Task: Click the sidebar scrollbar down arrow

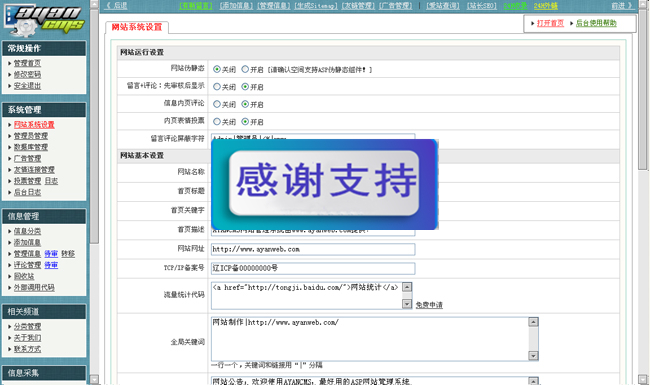Action: (x=95, y=379)
